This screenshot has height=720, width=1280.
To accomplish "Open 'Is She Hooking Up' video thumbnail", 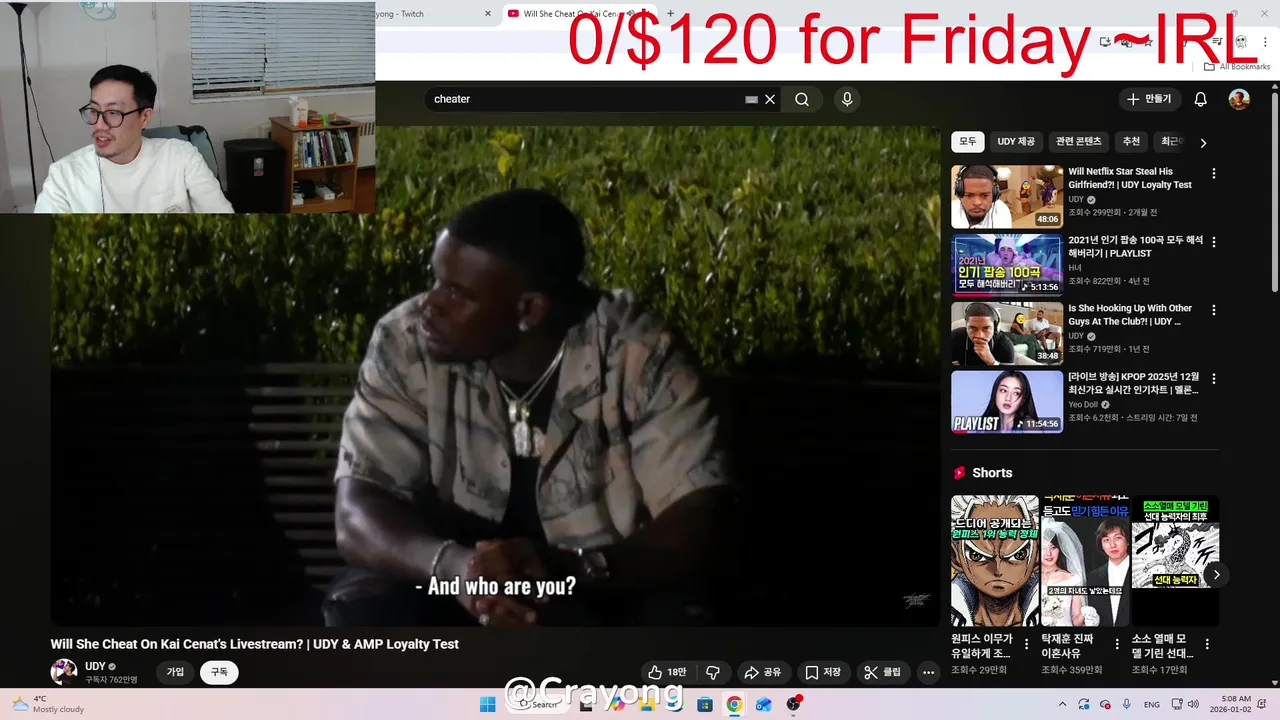I will point(1007,334).
